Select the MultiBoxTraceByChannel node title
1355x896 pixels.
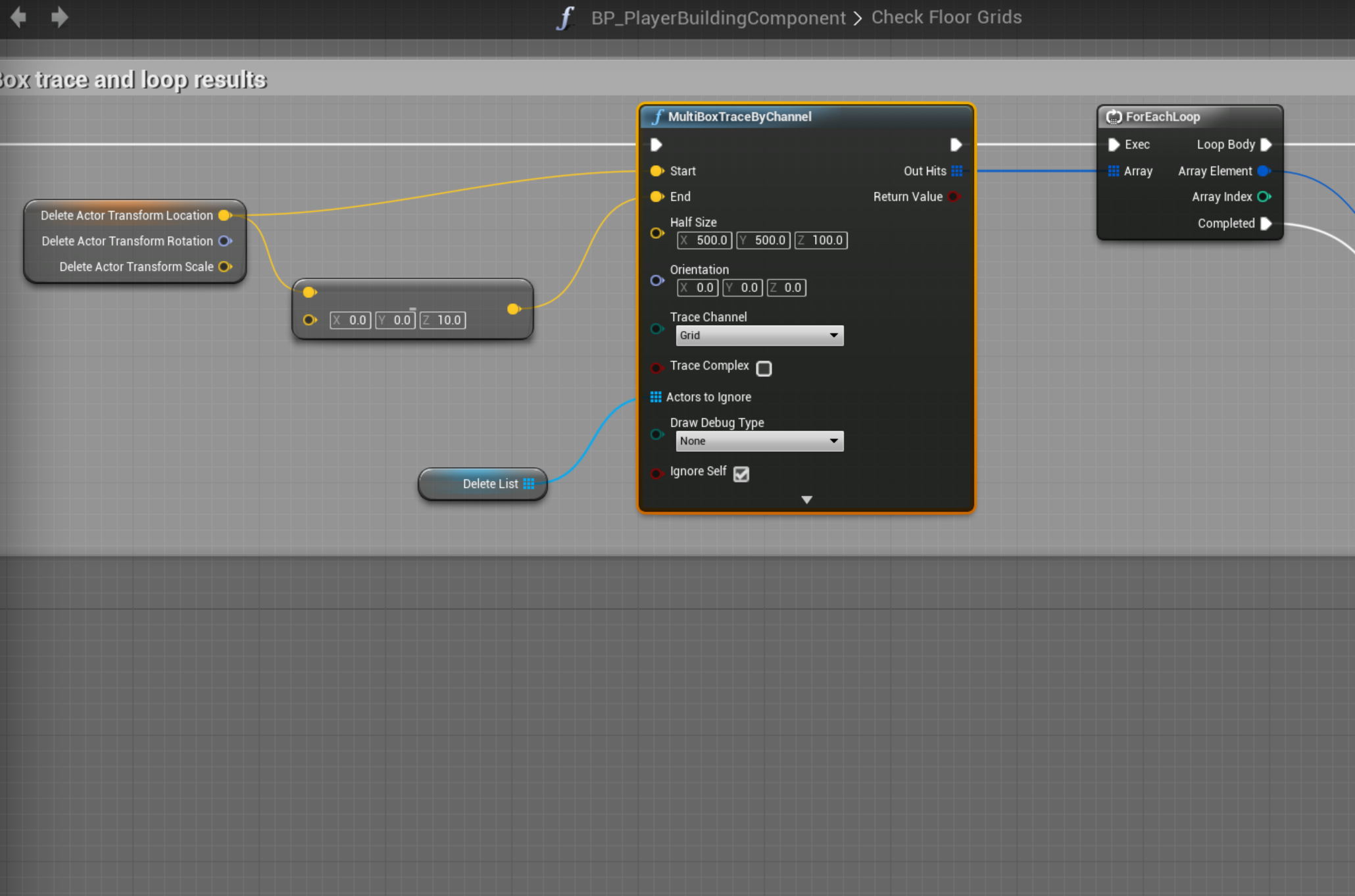739,116
